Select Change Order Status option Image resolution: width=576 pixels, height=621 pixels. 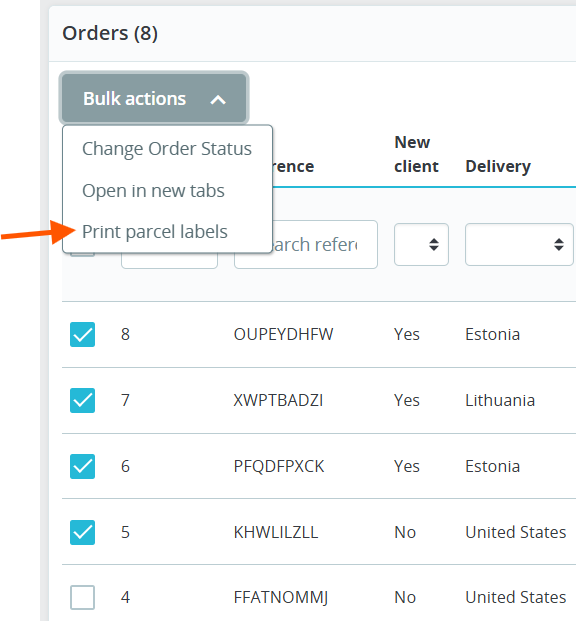point(167,149)
